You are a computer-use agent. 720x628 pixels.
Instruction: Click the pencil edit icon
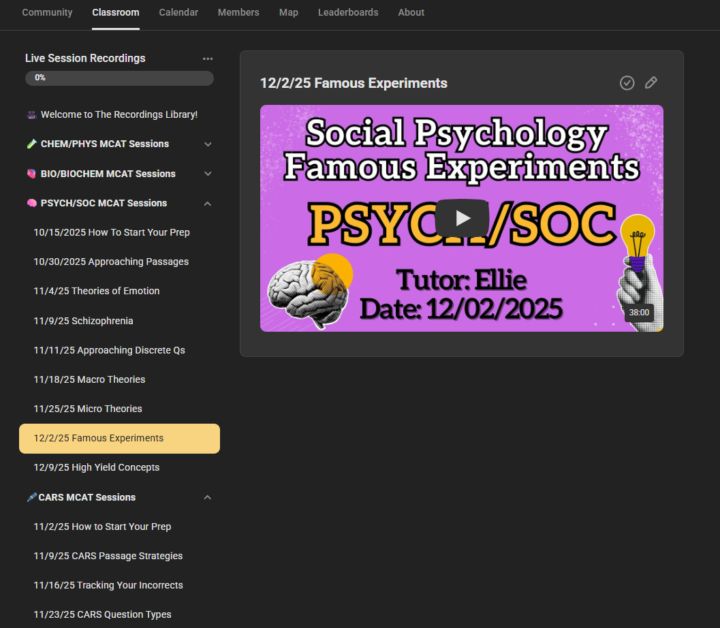(651, 83)
